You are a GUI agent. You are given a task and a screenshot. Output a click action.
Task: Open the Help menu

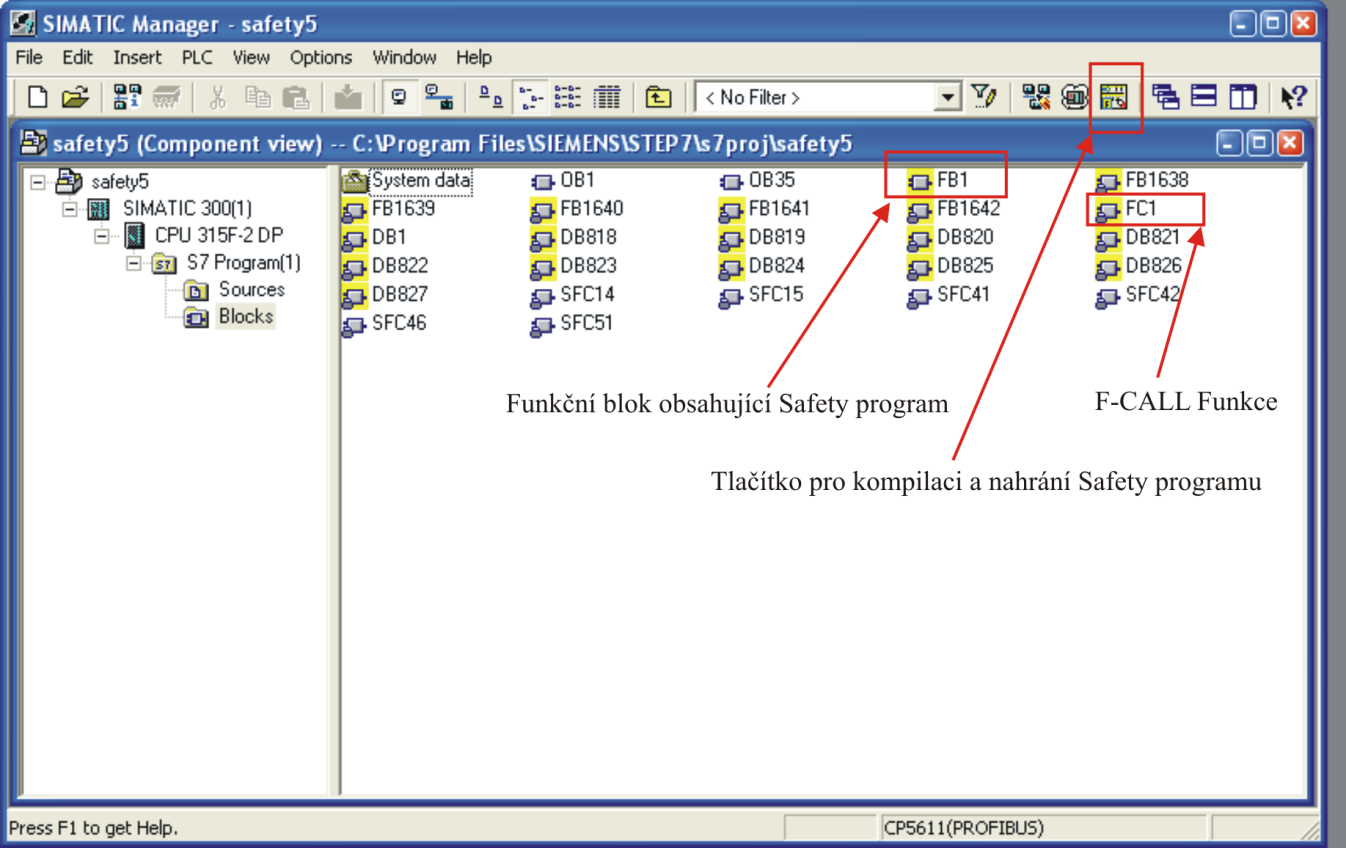click(x=474, y=57)
